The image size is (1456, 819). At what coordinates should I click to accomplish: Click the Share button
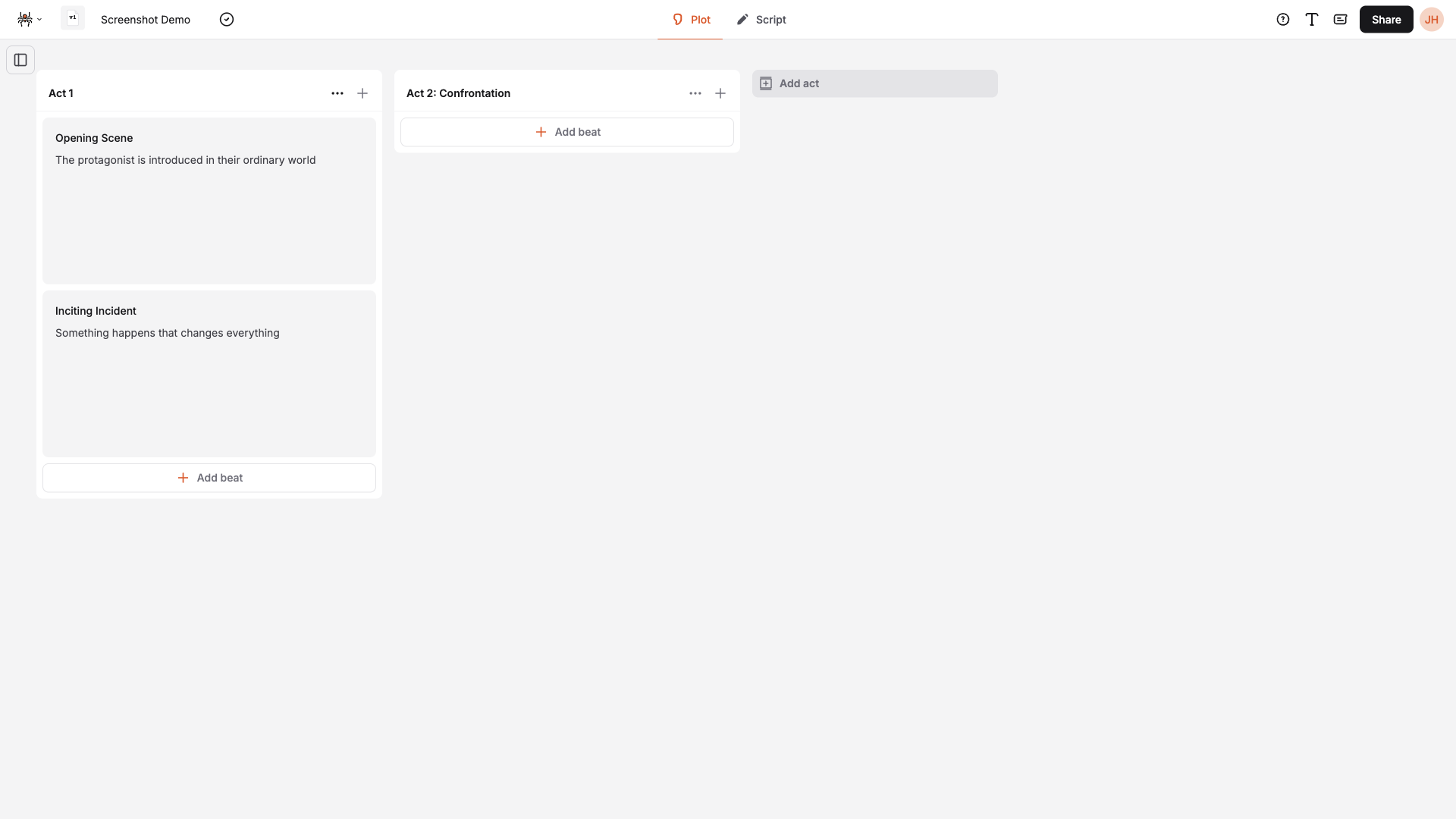coord(1386,19)
